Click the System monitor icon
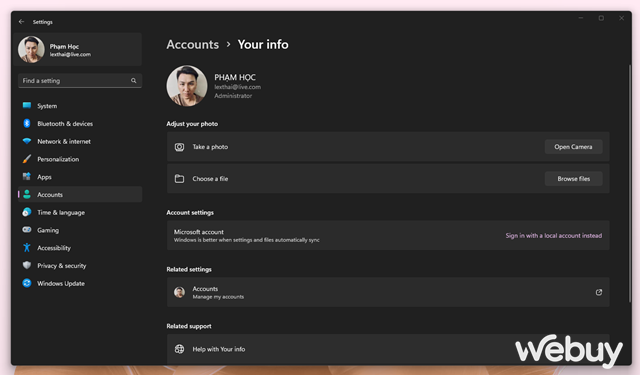Image resolution: width=640 pixels, height=375 pixels. [x=27, y=106]
